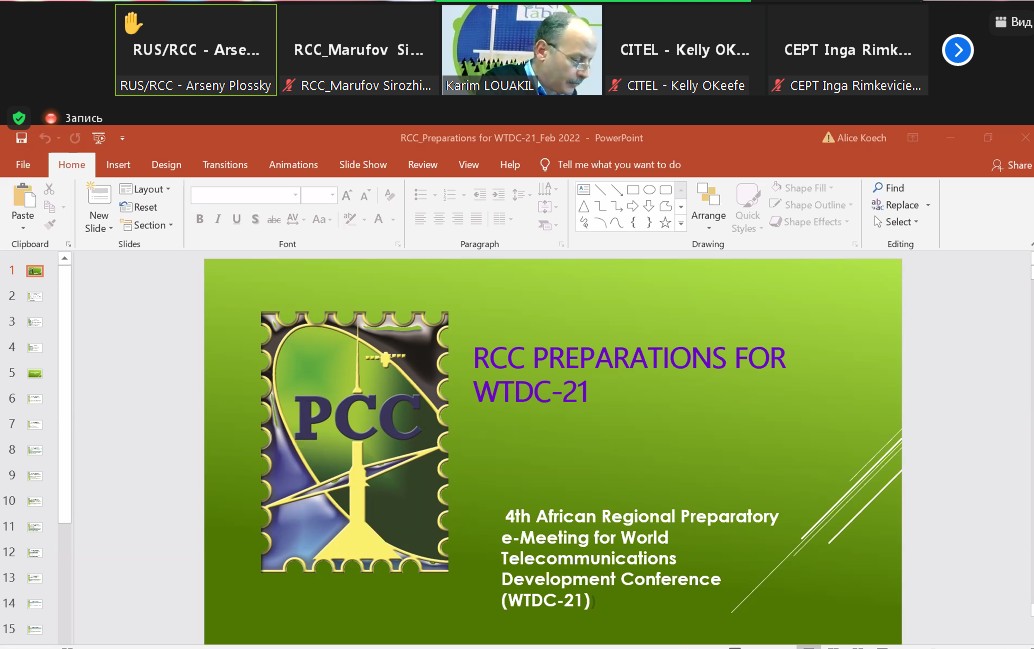Image resolution: width=1034 pixels, height=649 pixels.
Task: Click the Find button
Action: point(888,188)
